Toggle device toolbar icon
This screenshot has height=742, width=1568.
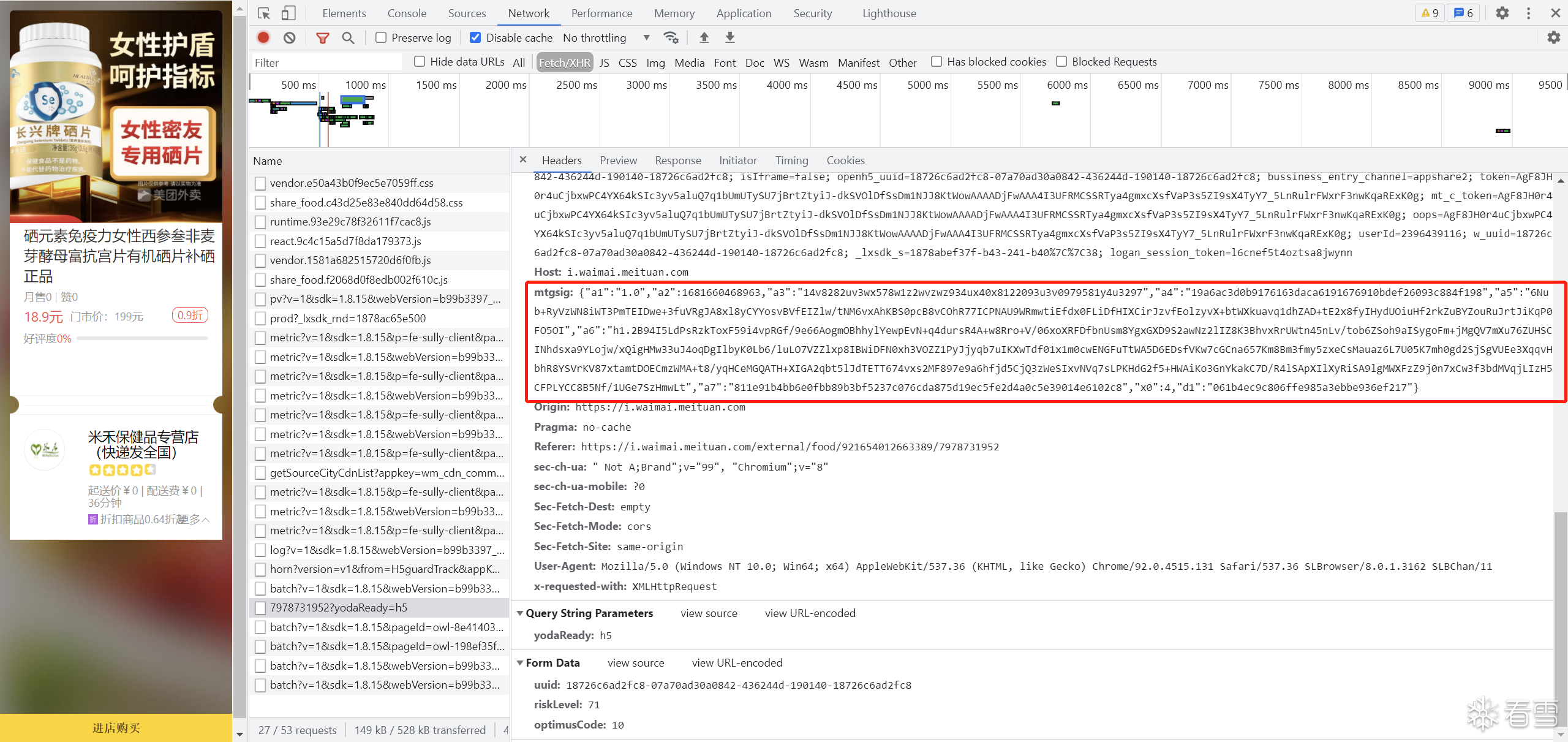288,13
